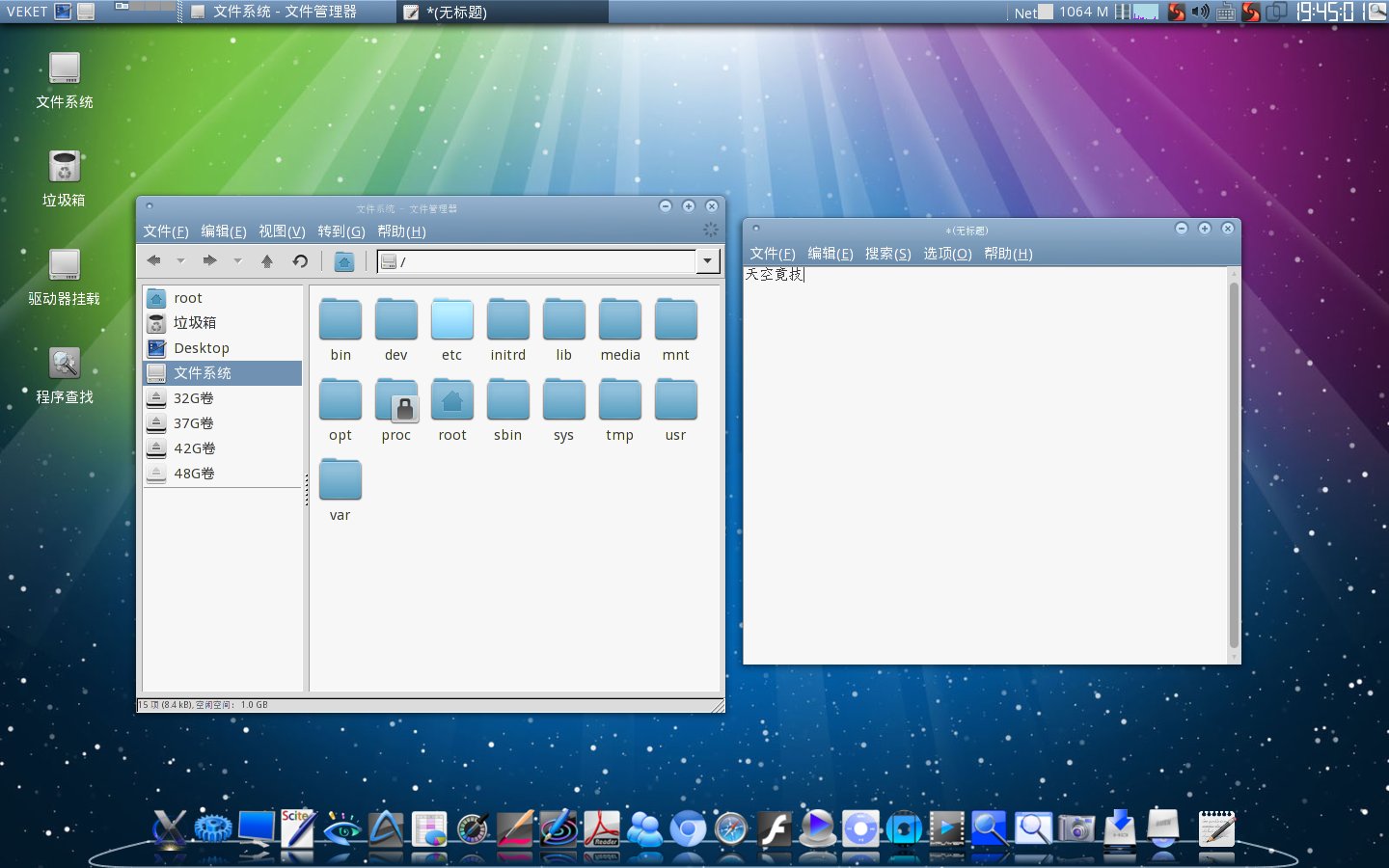Image resolution: width=1389 pixels, height=868 pixels.
Task: Go to the home folder via toolbar
Action: tap(344, 260)
